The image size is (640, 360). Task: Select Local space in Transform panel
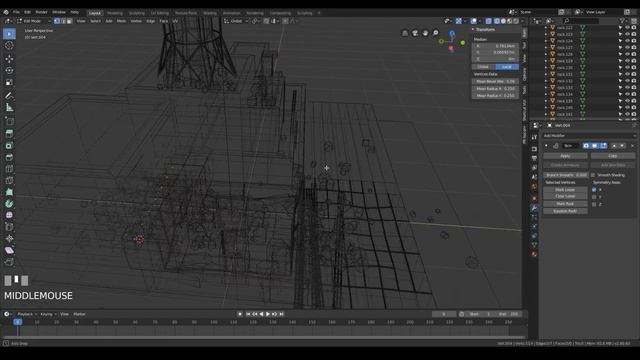point(507,67)
